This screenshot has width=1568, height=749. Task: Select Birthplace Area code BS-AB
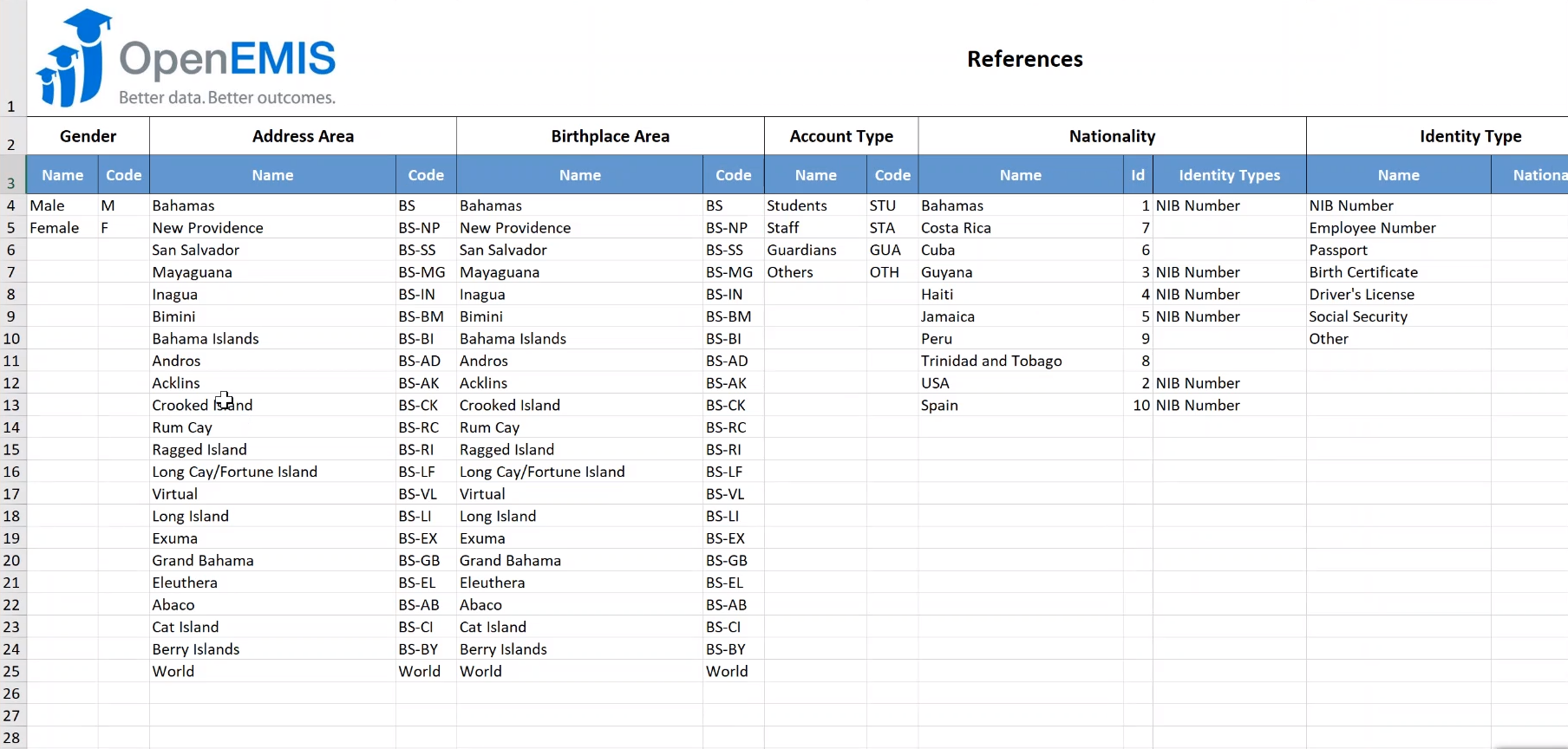[734, 605]
